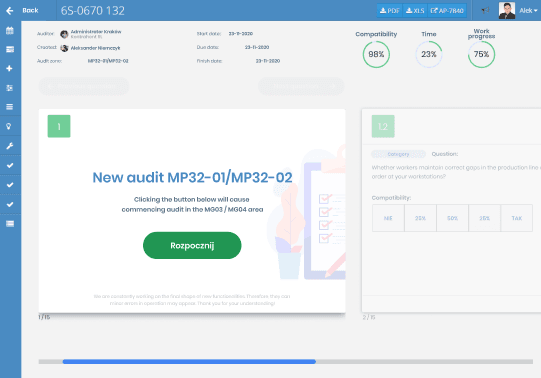Click the green 1.2 question badge
Image resolution: width=541 pixels, height=378 pixels.
click(x=383, y=126)
